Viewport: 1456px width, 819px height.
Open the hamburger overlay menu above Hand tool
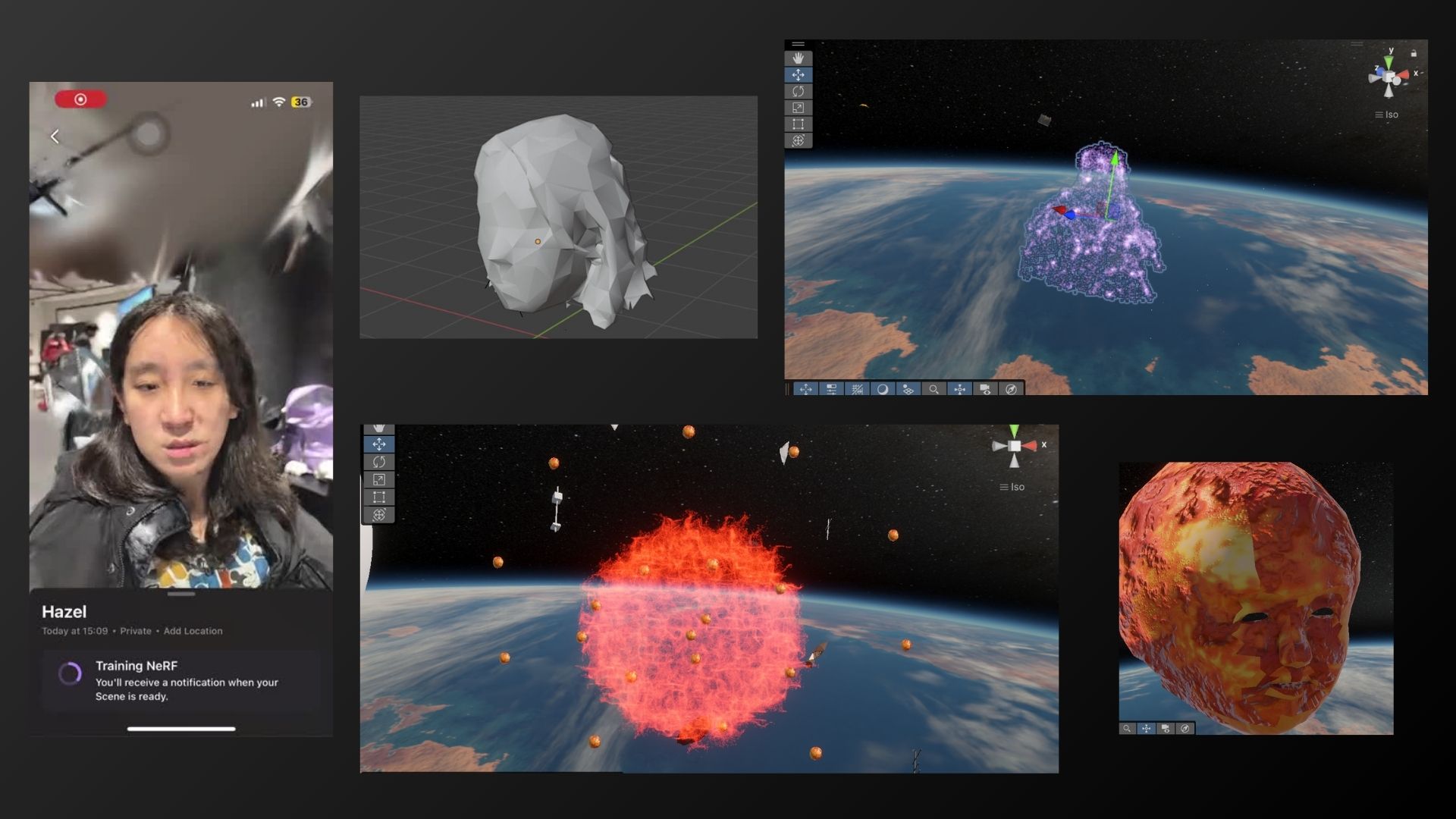click(798, 44)
